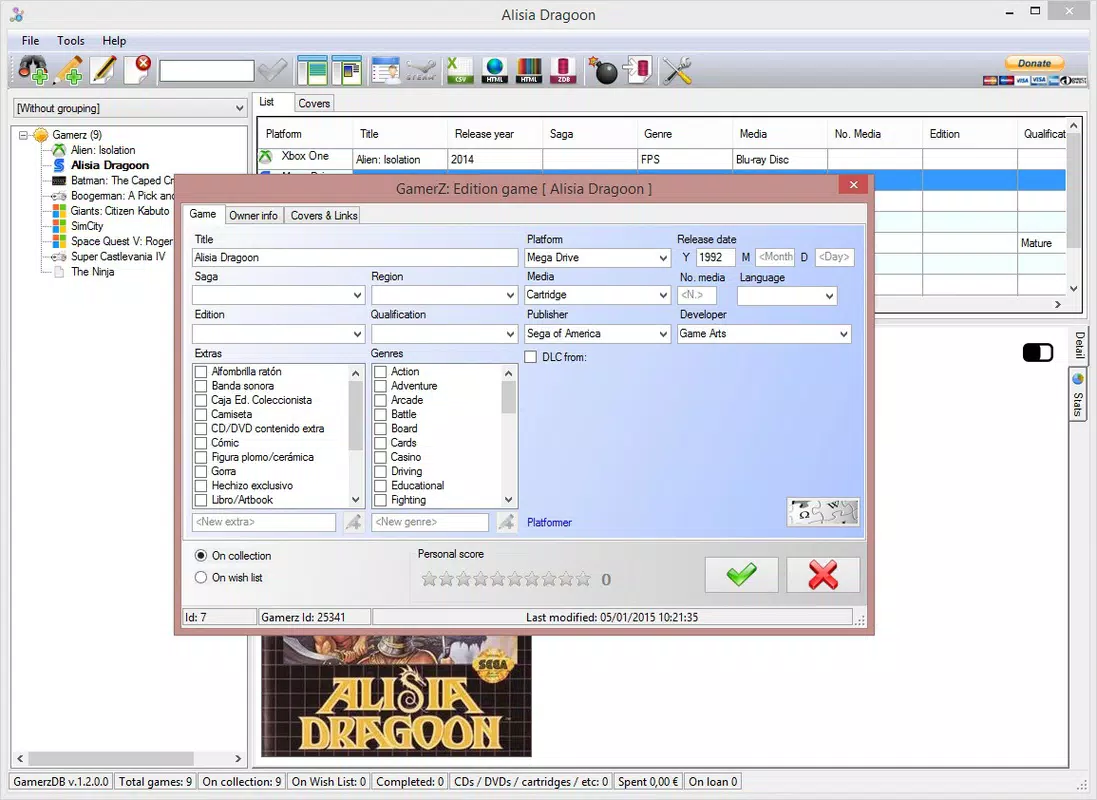The image size is (1097, 800).
Task: Tick the Fighting genre checkbox
Action: coord(381,500)
